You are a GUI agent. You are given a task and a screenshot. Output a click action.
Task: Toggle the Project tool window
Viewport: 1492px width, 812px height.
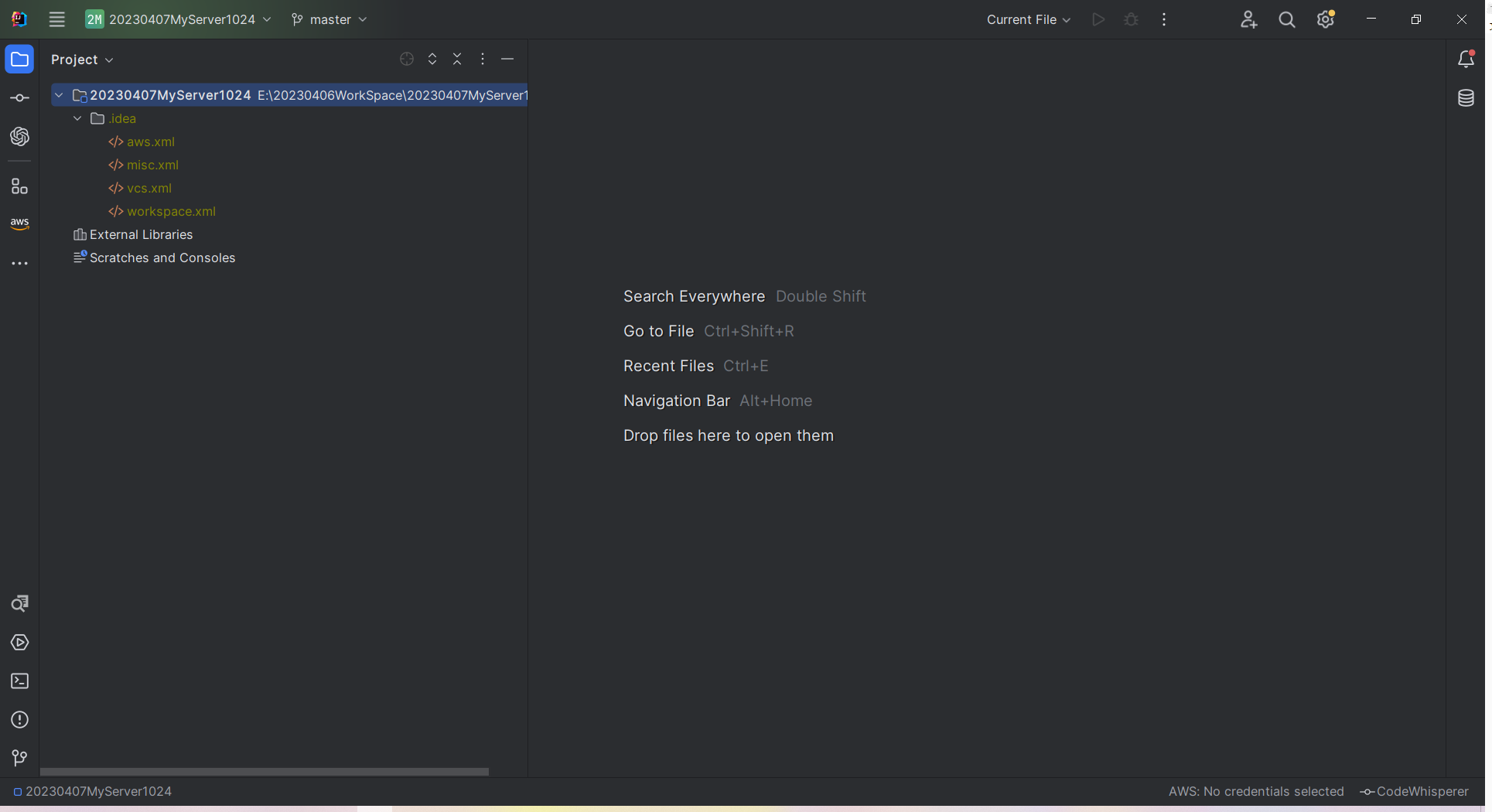[x=19, y=60]
